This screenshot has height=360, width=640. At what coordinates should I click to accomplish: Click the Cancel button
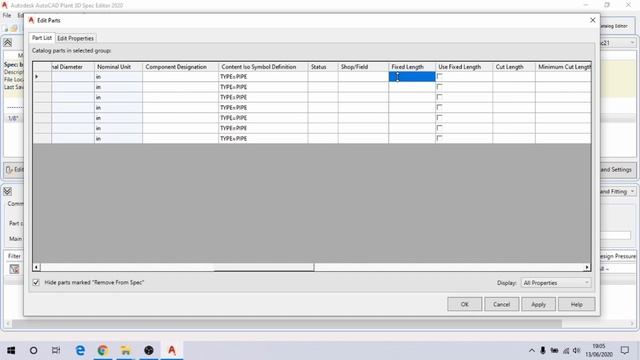(x=501, y=304)
